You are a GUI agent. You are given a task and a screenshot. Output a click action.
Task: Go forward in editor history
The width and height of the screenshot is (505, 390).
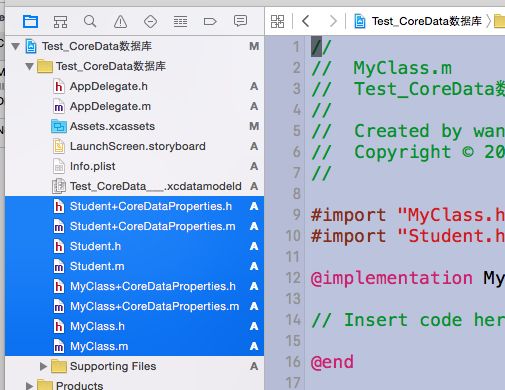[x=333, y=21]
